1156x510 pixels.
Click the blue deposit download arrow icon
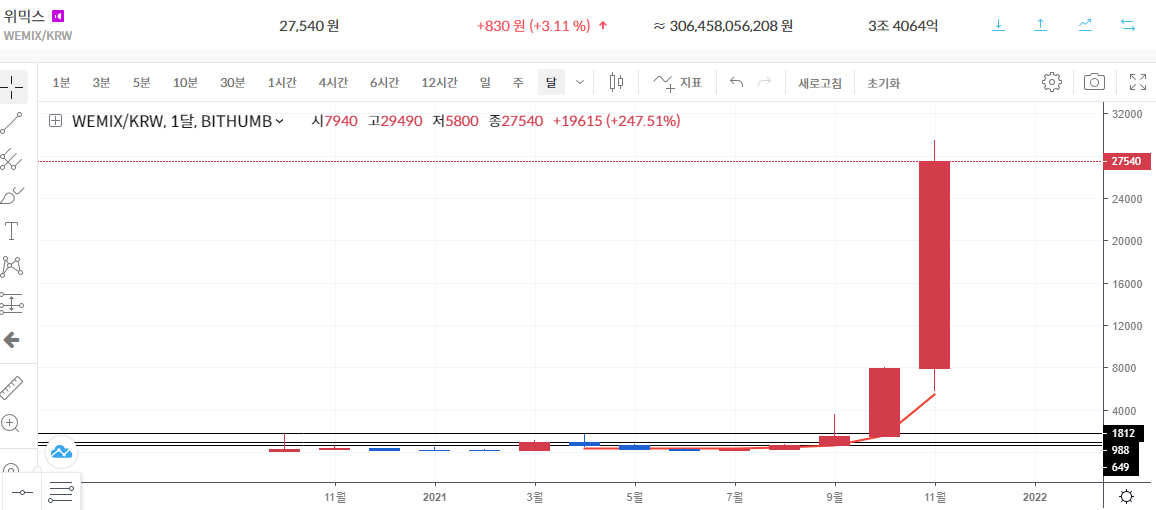(997, 25)
